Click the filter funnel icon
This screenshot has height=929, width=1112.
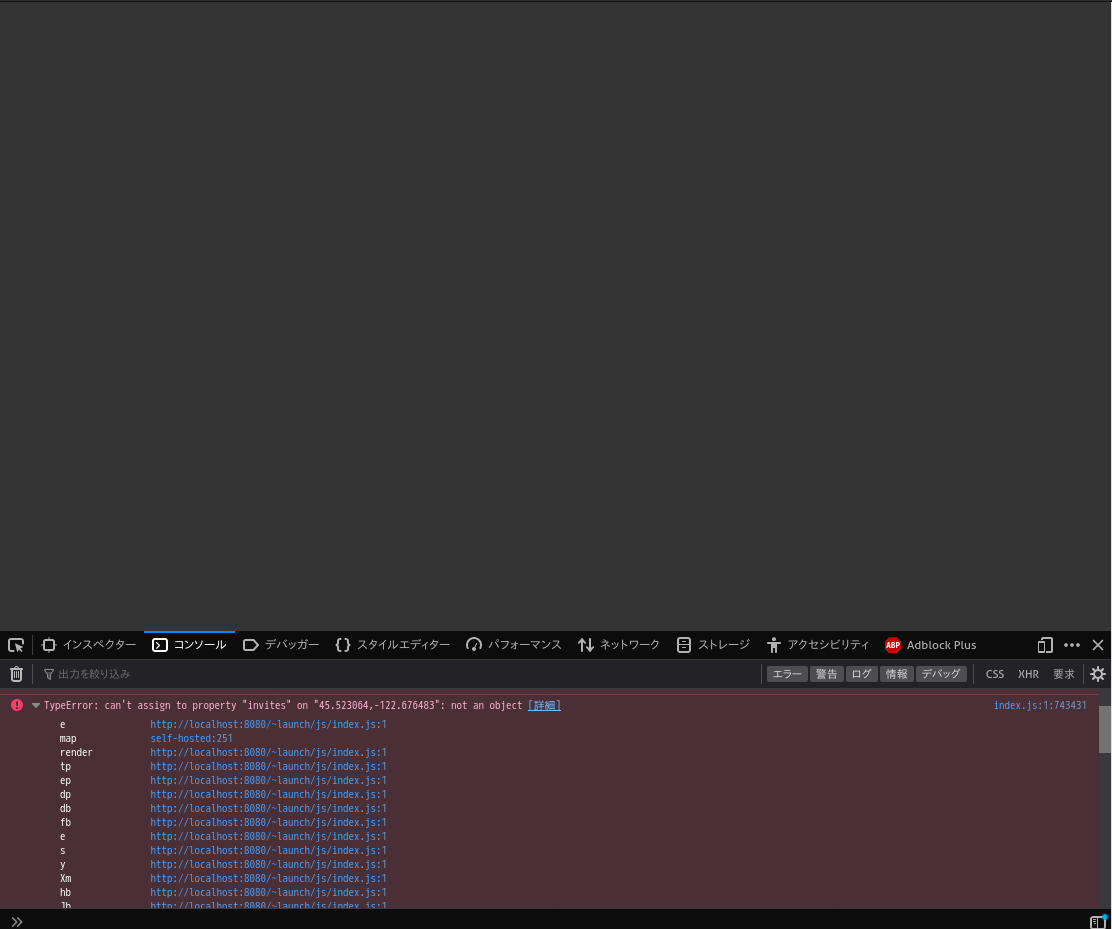[48, 673]
